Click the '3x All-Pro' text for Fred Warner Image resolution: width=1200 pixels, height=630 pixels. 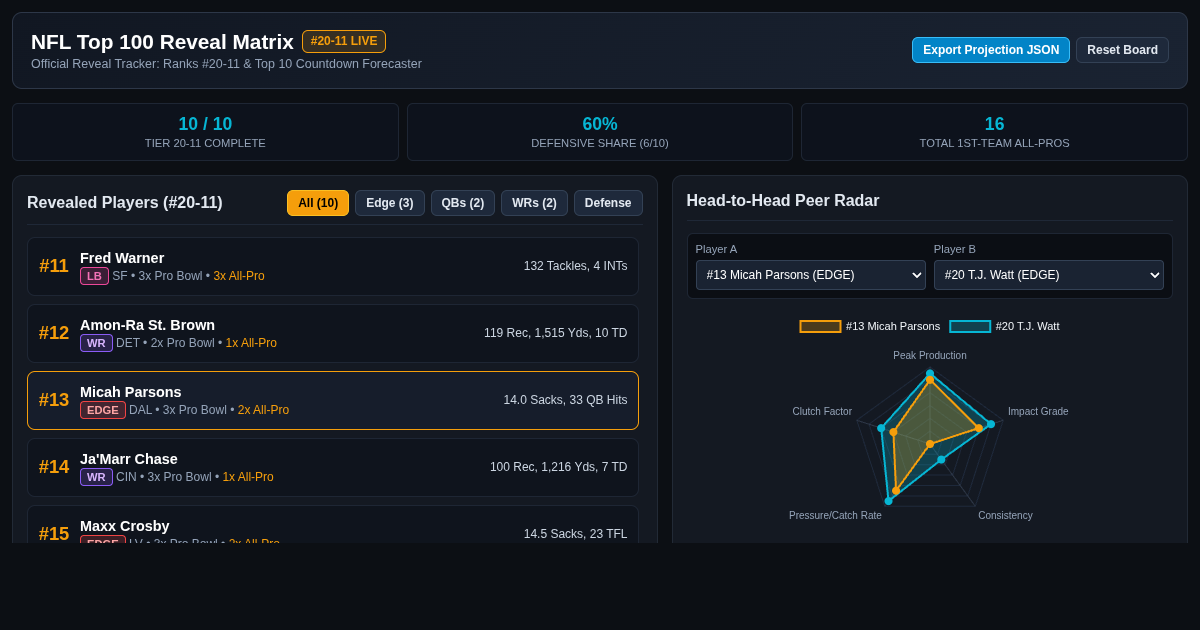click(x=239, y=276)
